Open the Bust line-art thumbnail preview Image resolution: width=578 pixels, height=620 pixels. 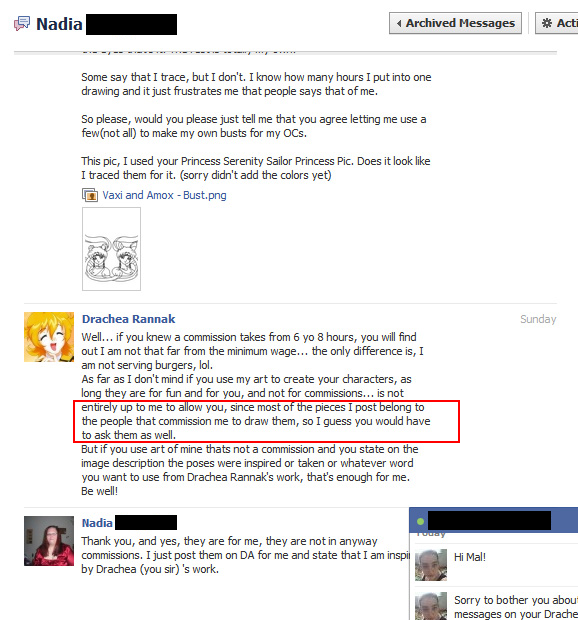111,249
